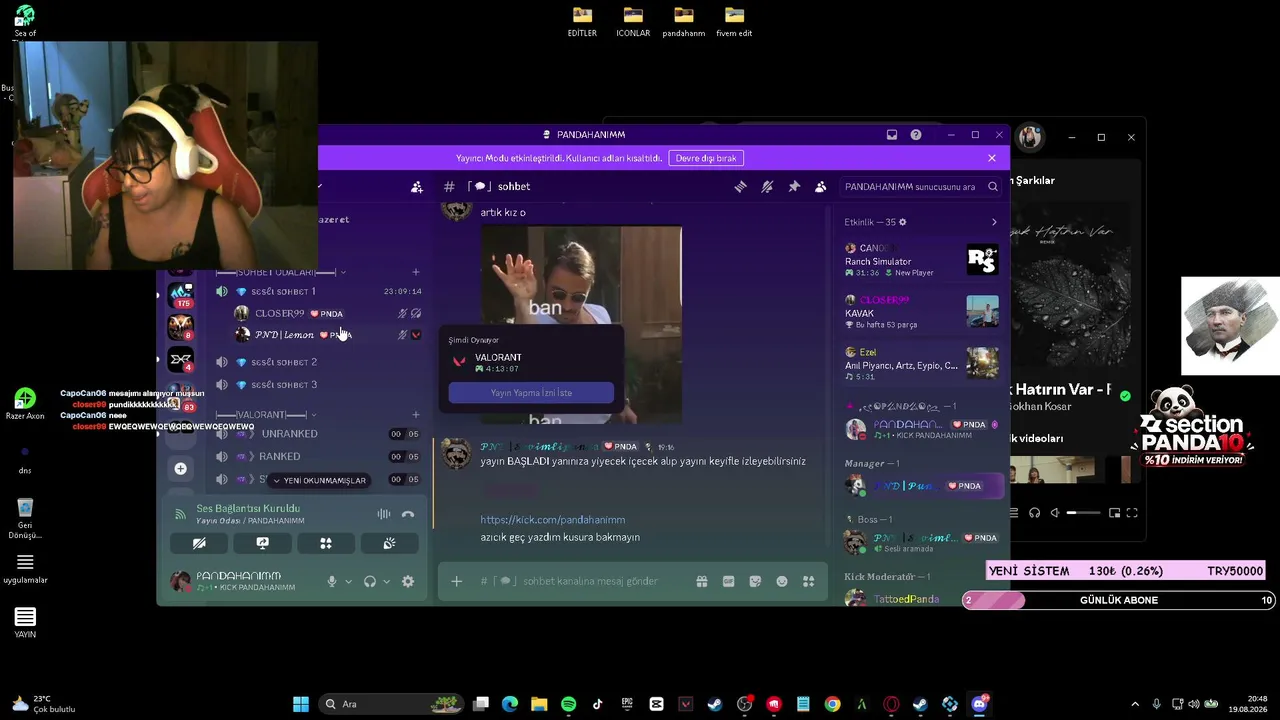This screenshot has height=720, width=1280.
Task: Open voice noise suppression waveform icon
Action: coord(384,514)
